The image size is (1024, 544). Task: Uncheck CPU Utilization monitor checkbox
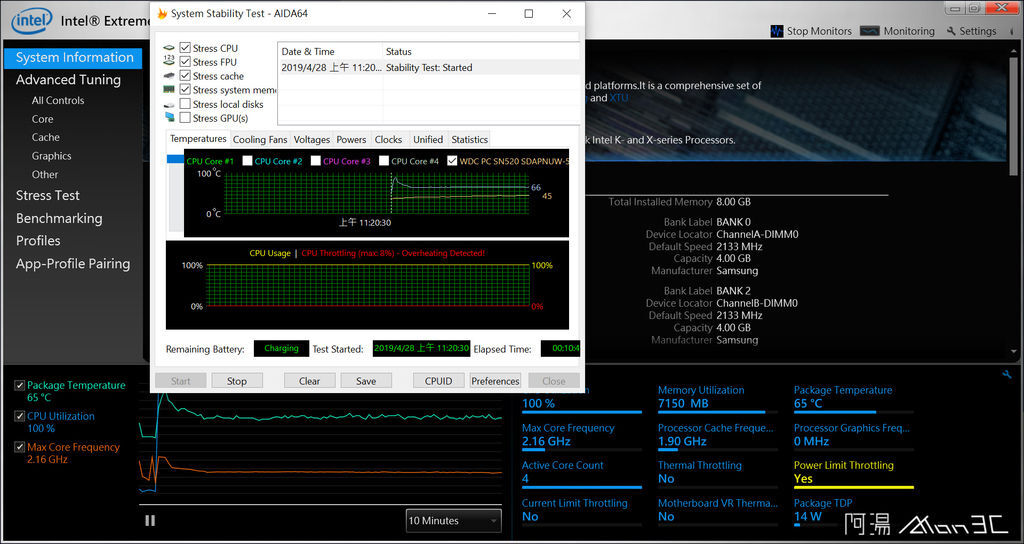coord(20,416)
